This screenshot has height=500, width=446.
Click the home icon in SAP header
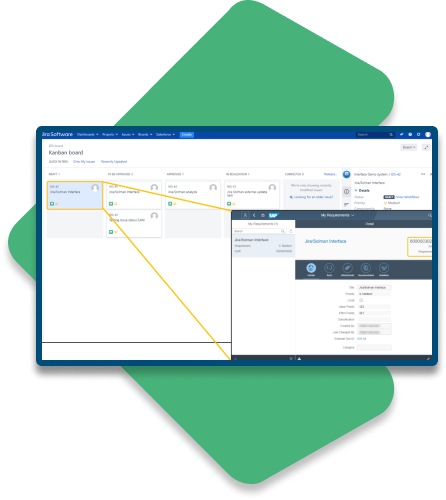click(263, 215)
